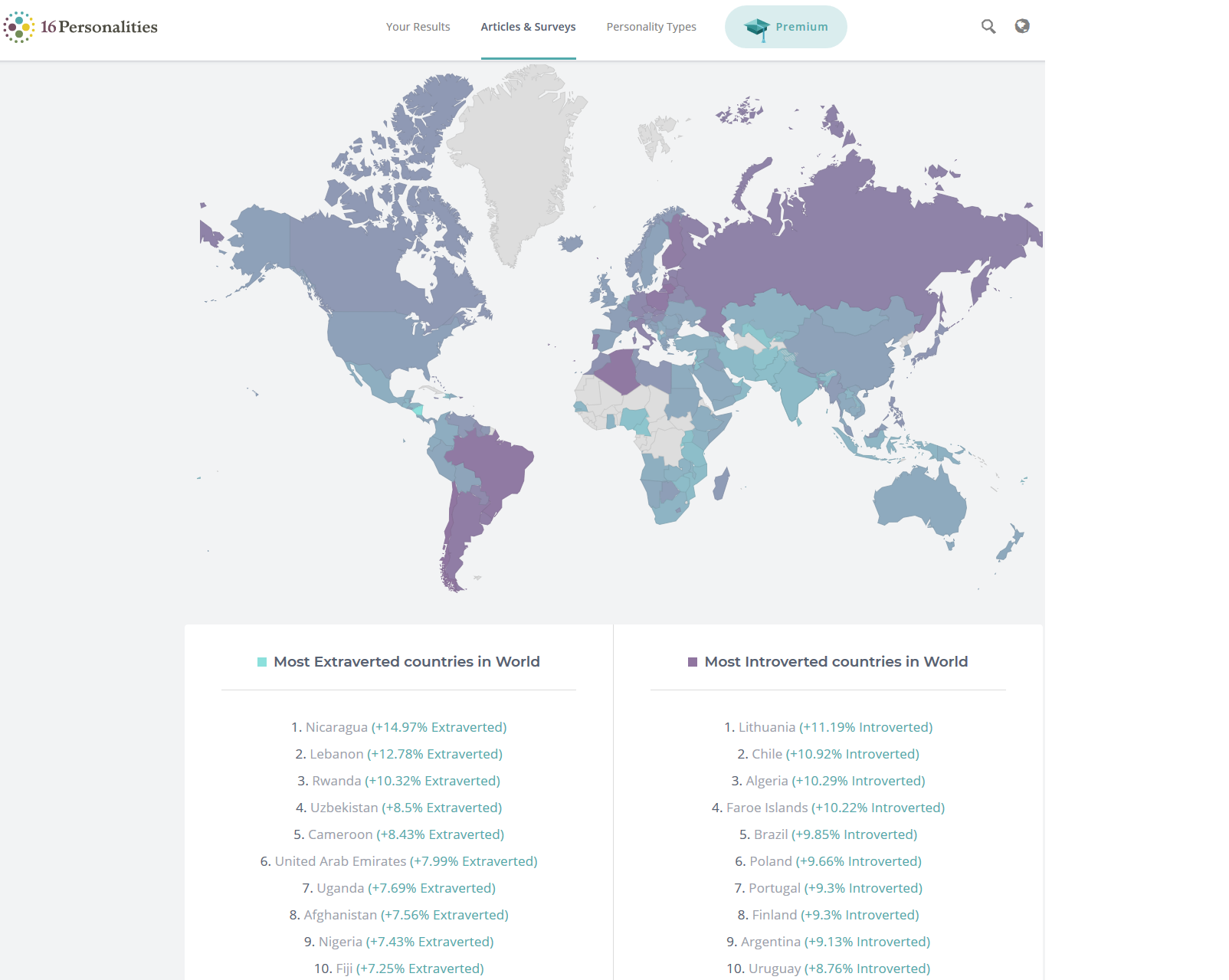Click the United Arab Emirates entry
1229x980 pixels.
(x=398, y=861)
